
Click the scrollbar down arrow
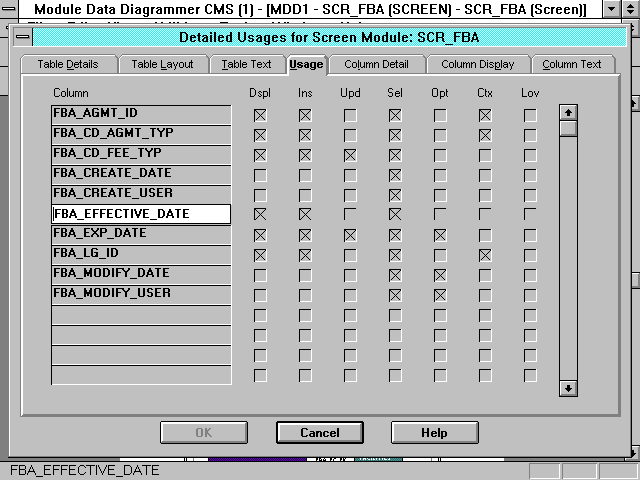[568, 387]
